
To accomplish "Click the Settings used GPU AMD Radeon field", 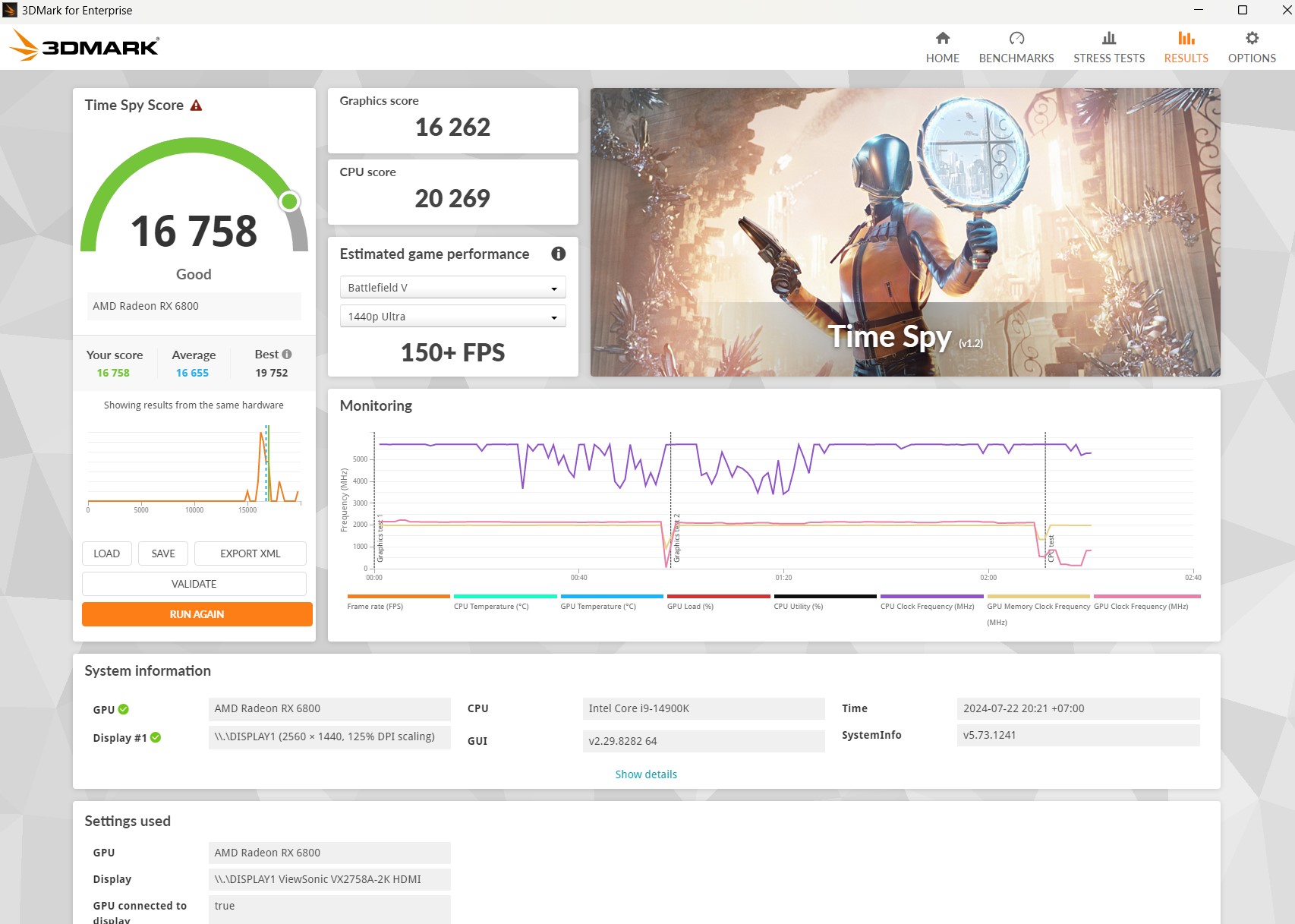I will coord(329,853).
